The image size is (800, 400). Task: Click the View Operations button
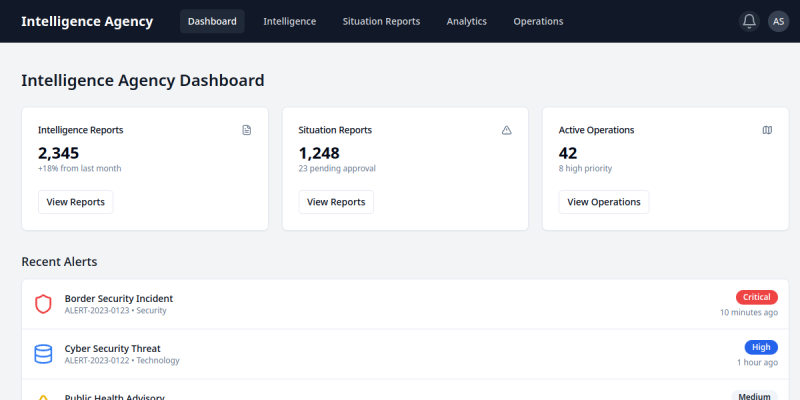[604, 202]
